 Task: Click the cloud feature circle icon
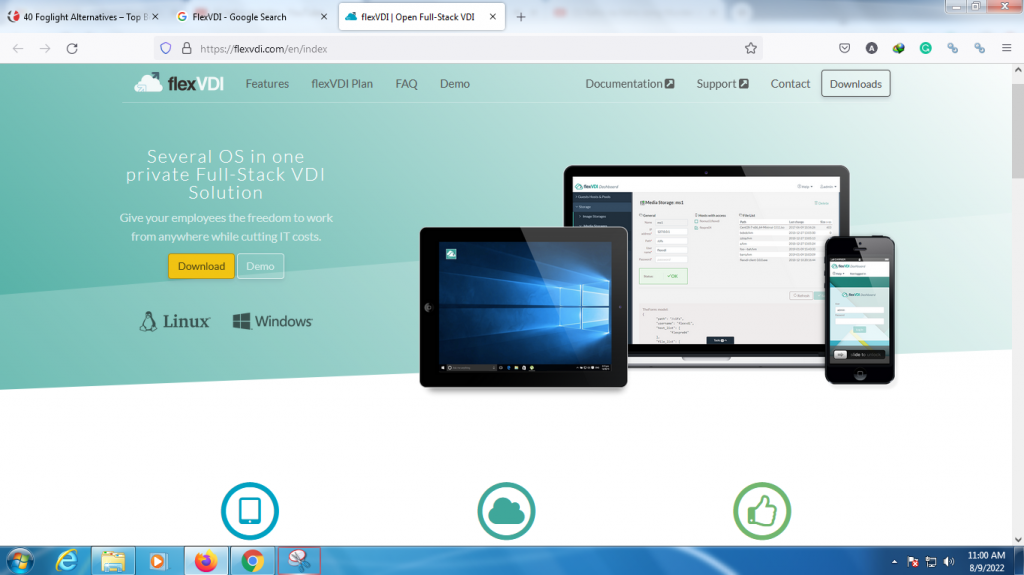point(506,511)
